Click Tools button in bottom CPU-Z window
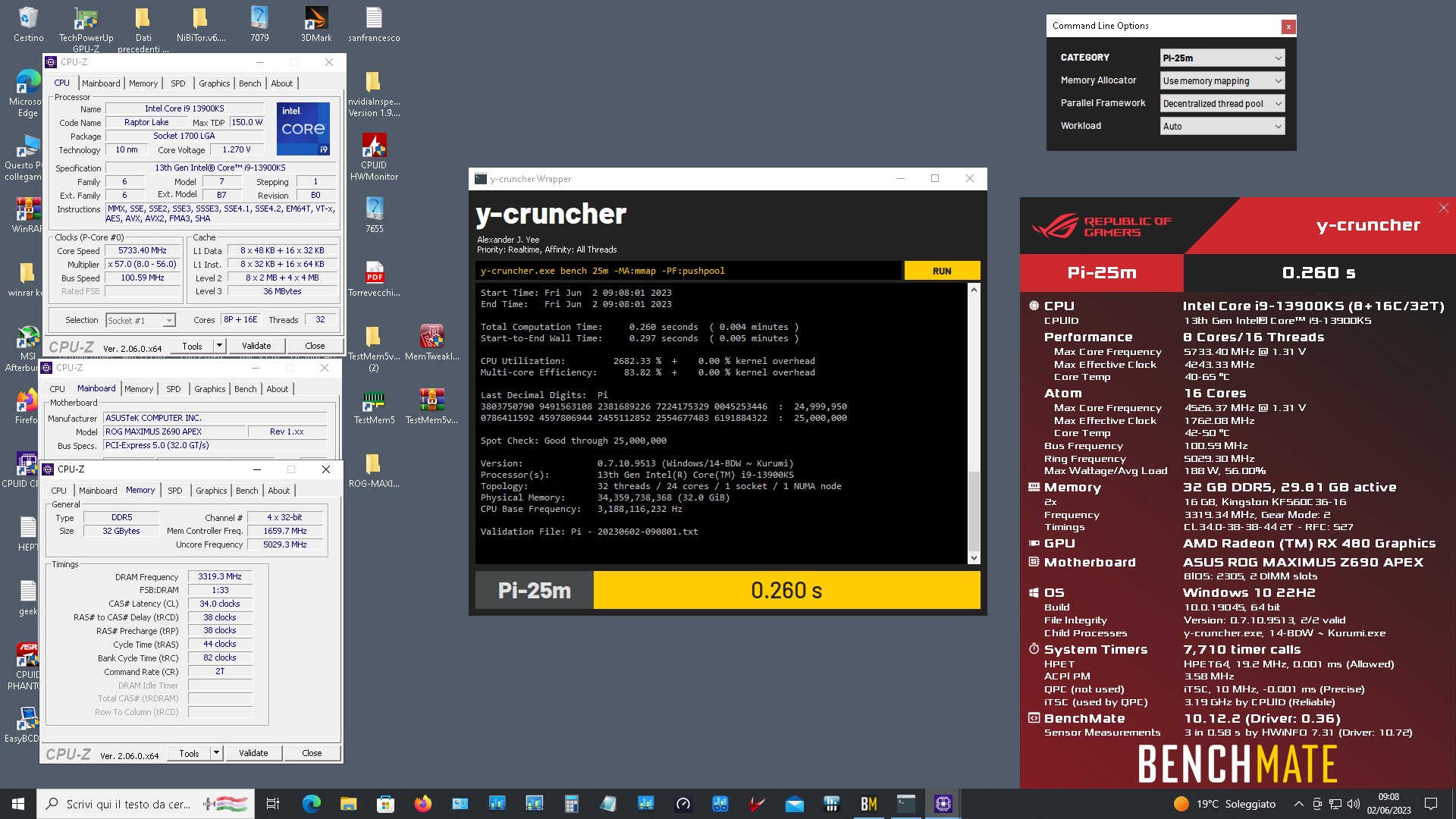Viewport: 1456px width, 819px height. [190, 753]
